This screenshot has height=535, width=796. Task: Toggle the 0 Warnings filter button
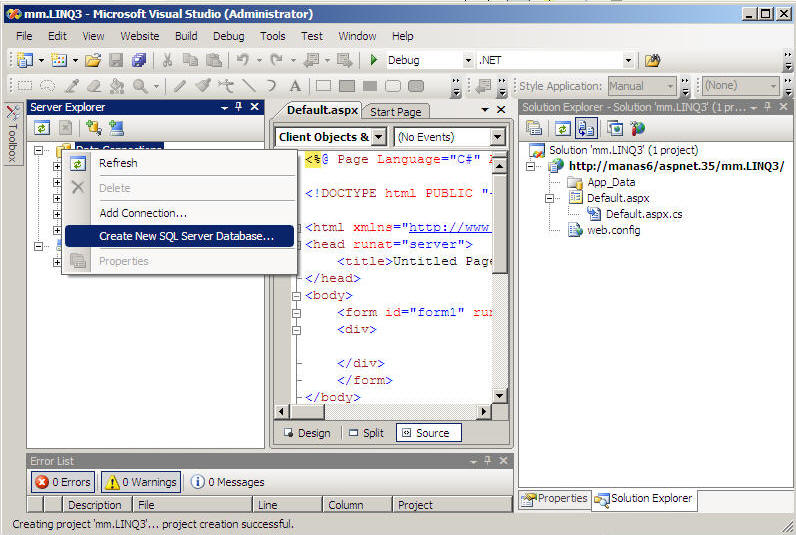tap(141, 482)
